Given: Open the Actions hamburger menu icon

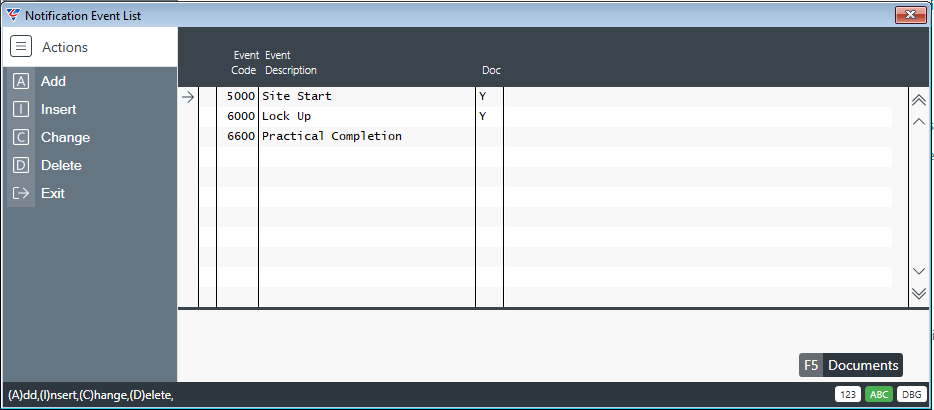Looking at the screenshot, I should pyautogui.click(x=21, y=46).
